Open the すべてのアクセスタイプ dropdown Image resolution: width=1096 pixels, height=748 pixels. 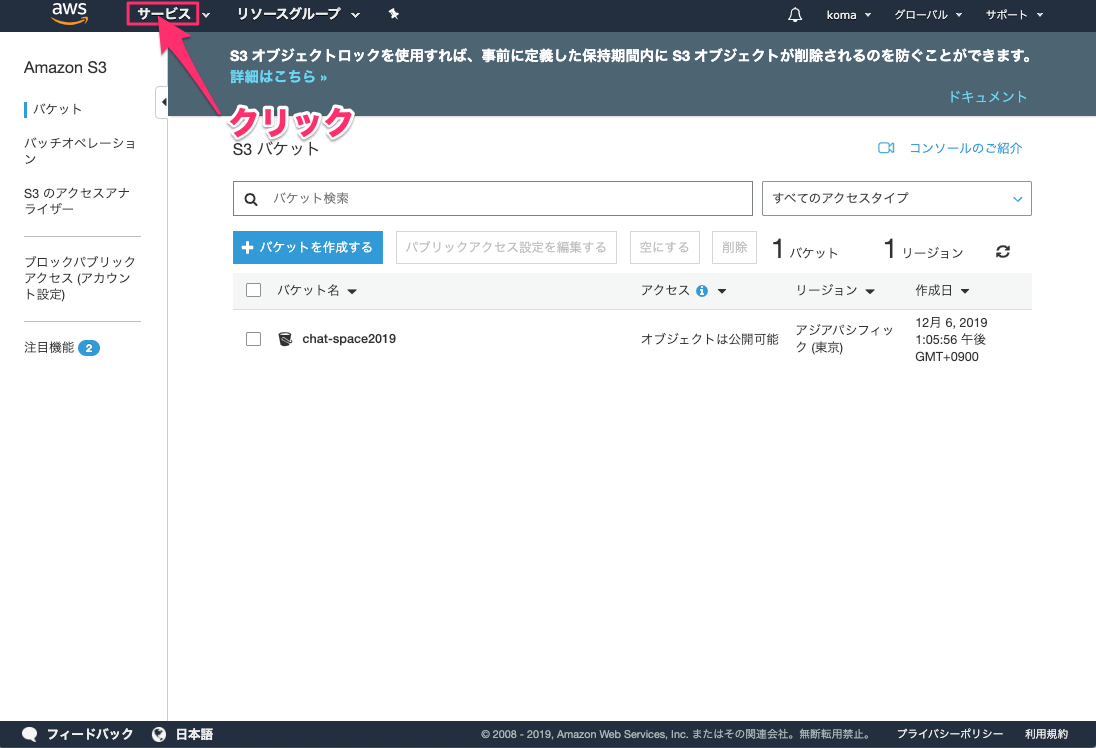pos(896,198)
